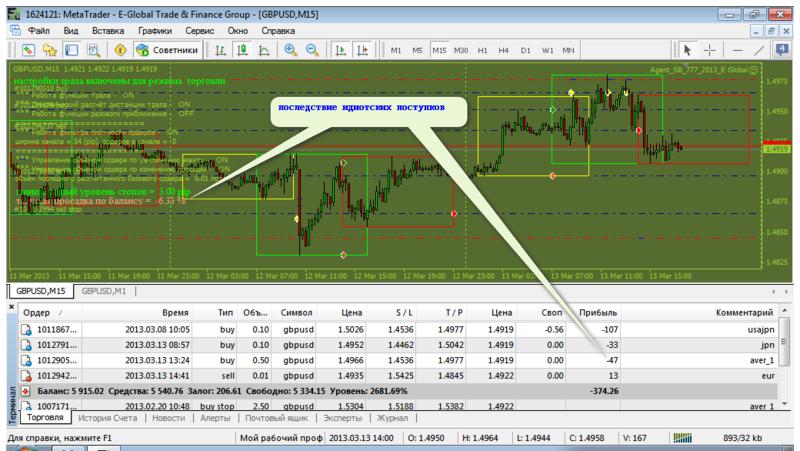Open the Журнал tab
This screenshot has width=800, height=451.
point(392,418)
